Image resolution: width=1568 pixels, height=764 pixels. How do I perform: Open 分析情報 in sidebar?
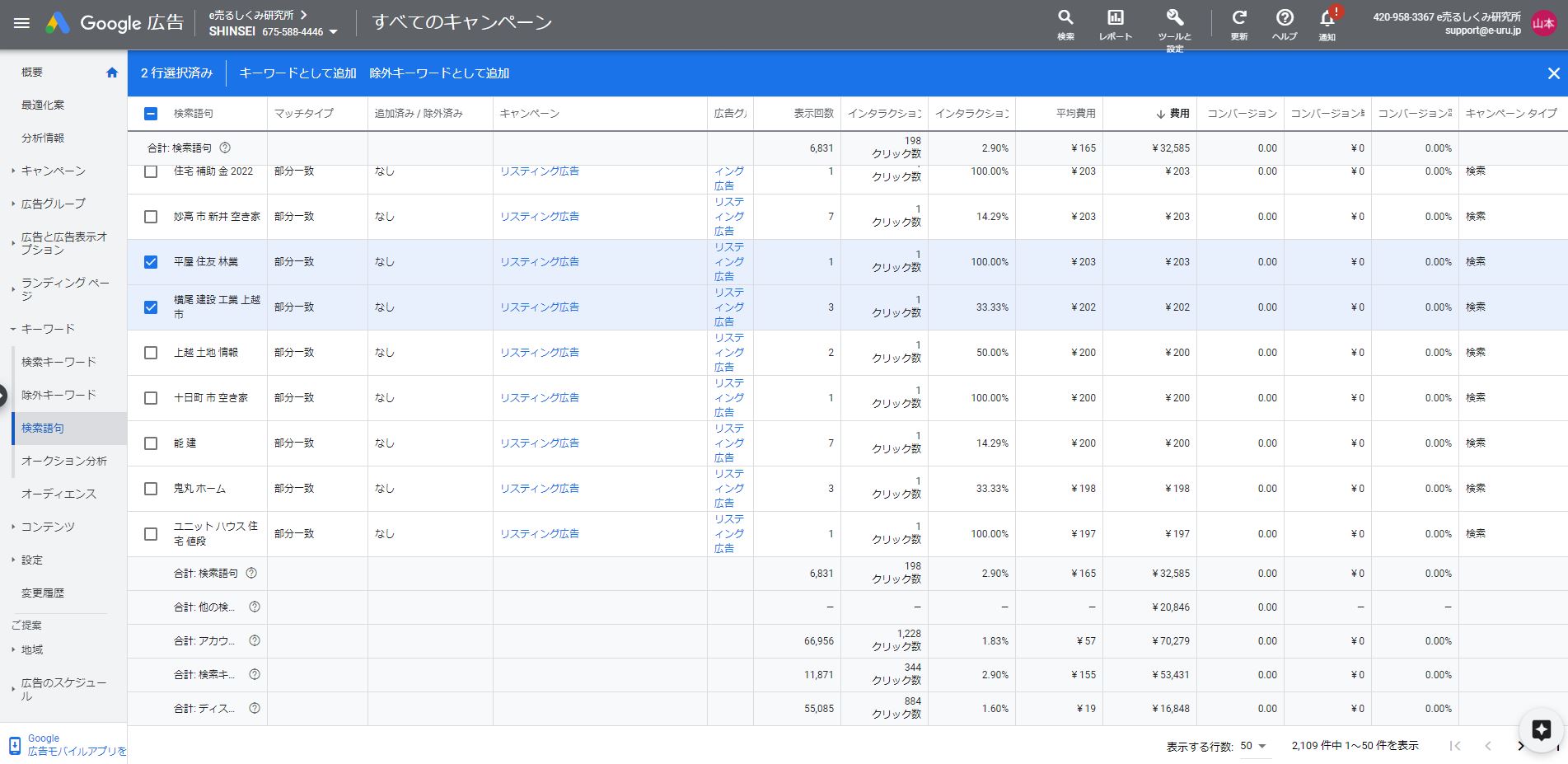43,138
